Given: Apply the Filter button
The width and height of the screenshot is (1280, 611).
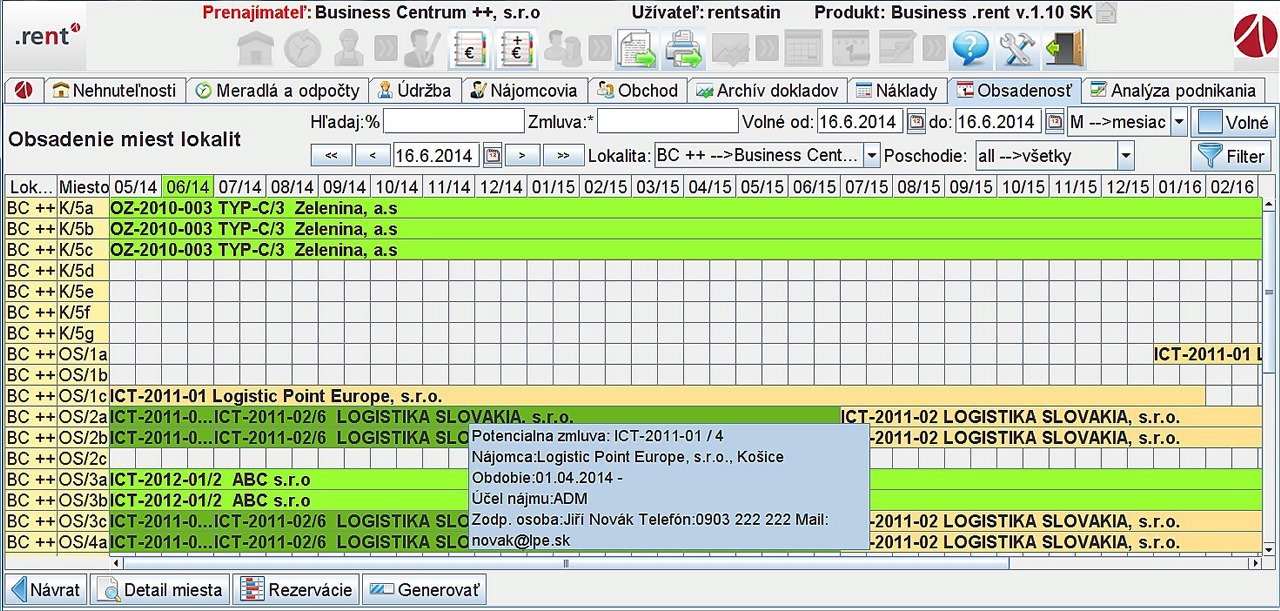Looking at the screenshot, I should click(1232, 155).
